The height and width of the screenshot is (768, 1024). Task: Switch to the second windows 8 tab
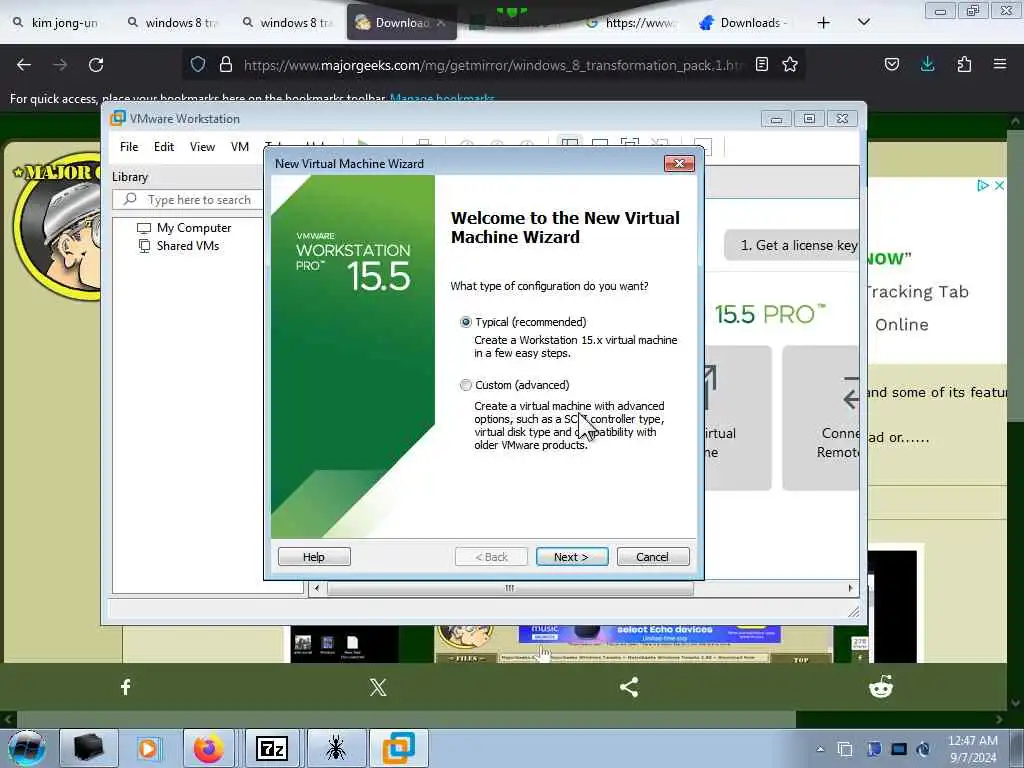(288, 23)
